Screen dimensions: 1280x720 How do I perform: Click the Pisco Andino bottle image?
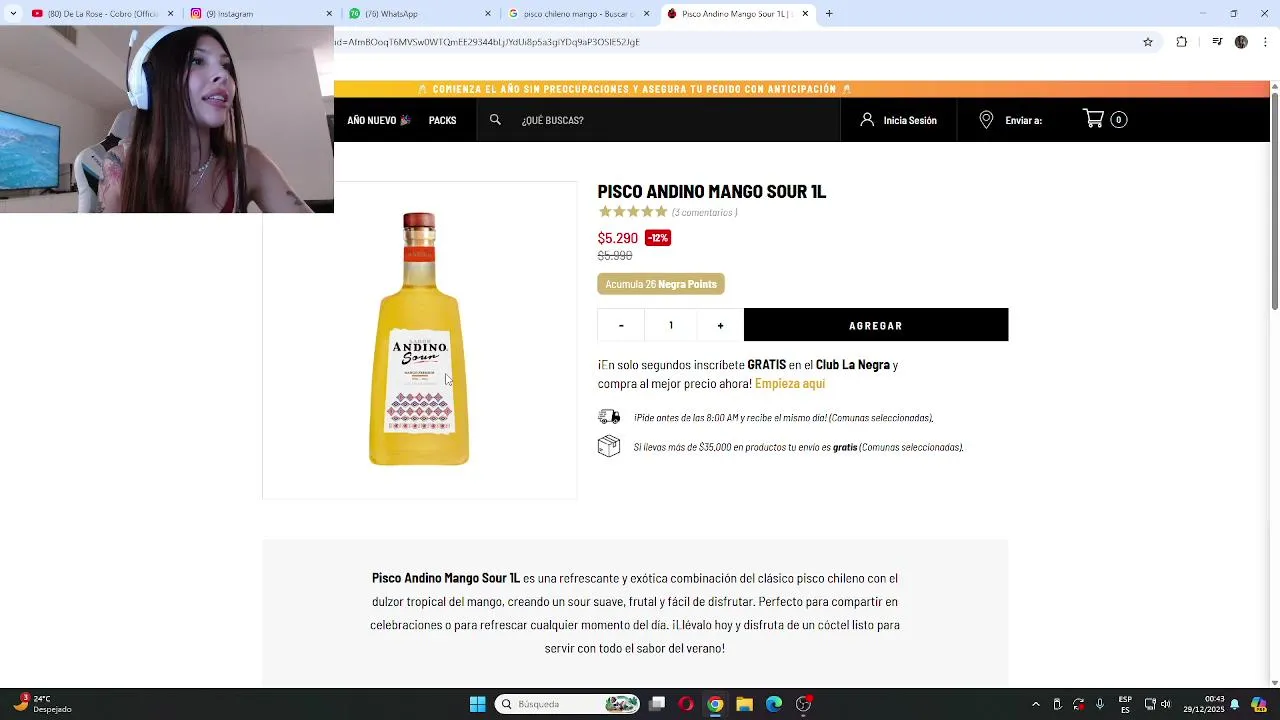coord(419,338)
